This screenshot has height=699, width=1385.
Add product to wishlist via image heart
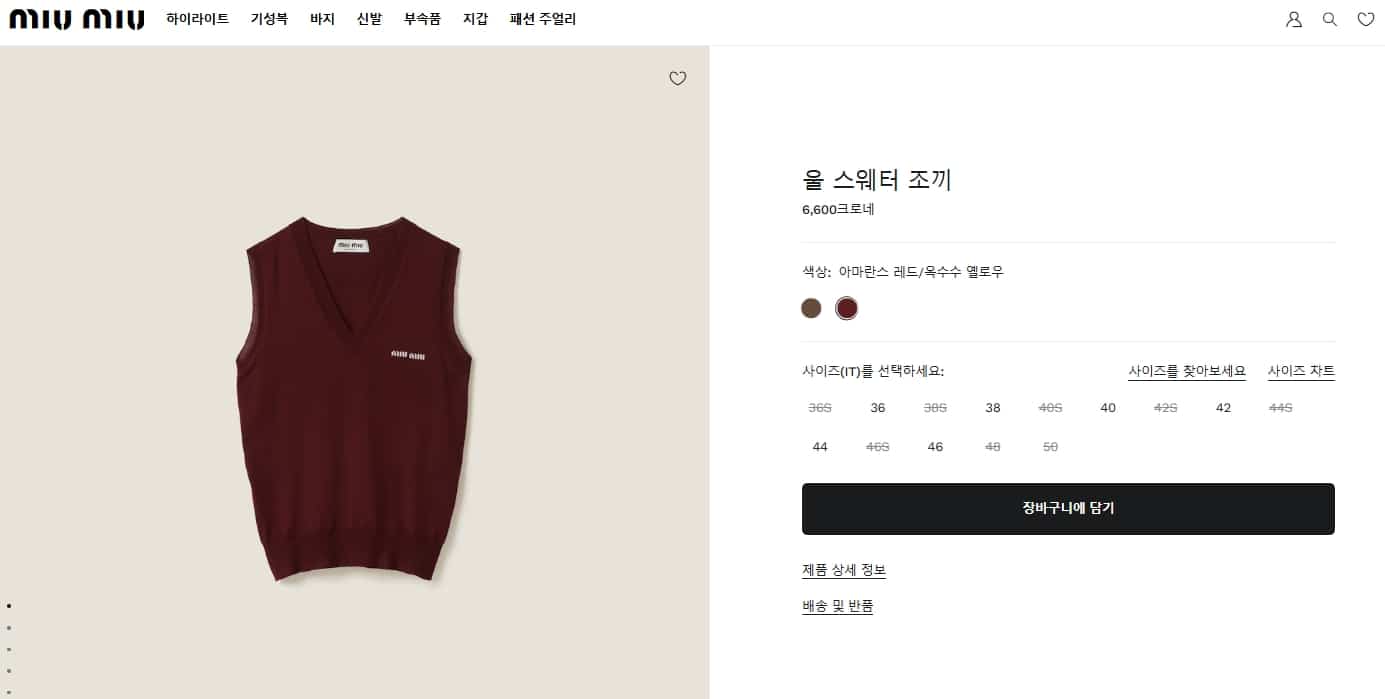pos(678,78)
